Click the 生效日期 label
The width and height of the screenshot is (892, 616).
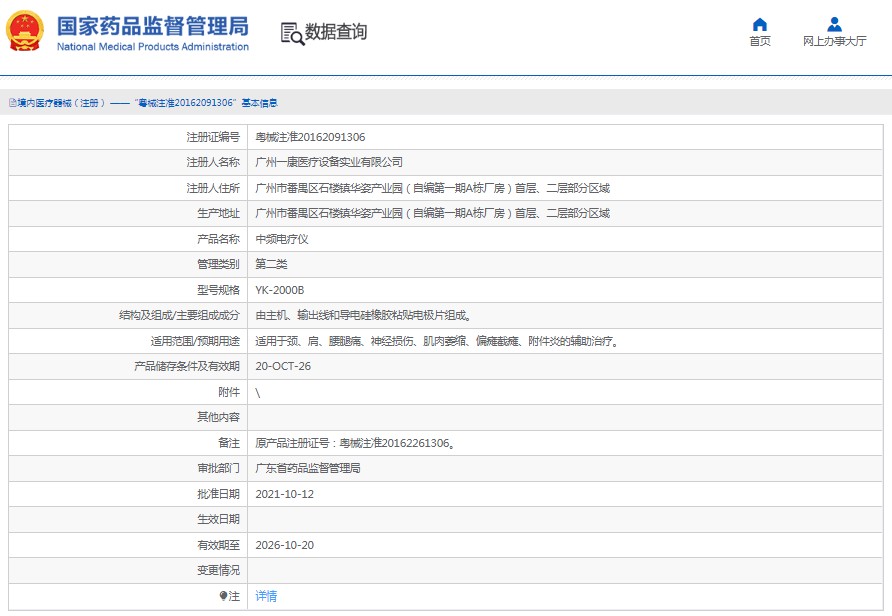pyautogui.click(x=218, y=519)
